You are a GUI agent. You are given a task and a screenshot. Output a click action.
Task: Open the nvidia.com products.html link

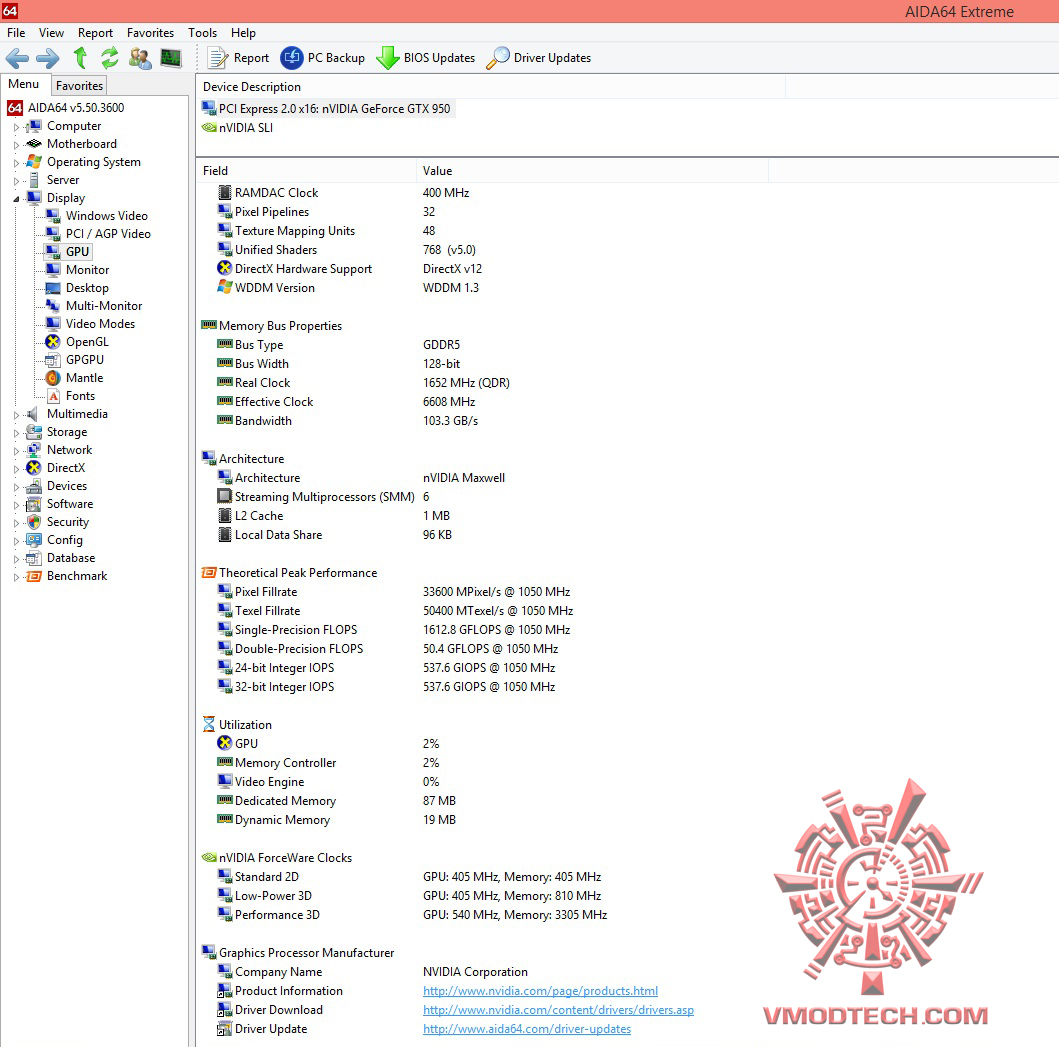(540, 991)
